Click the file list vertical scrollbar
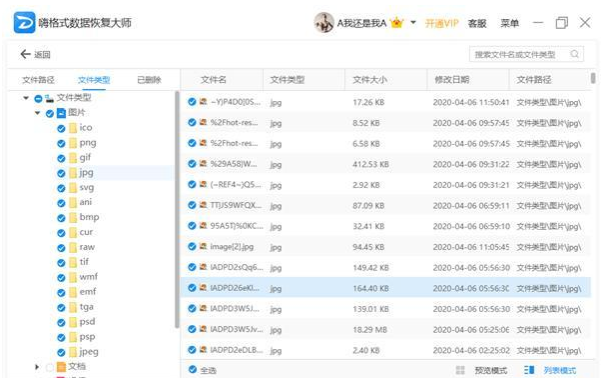 pyautogui.click(x=593, y=78)
